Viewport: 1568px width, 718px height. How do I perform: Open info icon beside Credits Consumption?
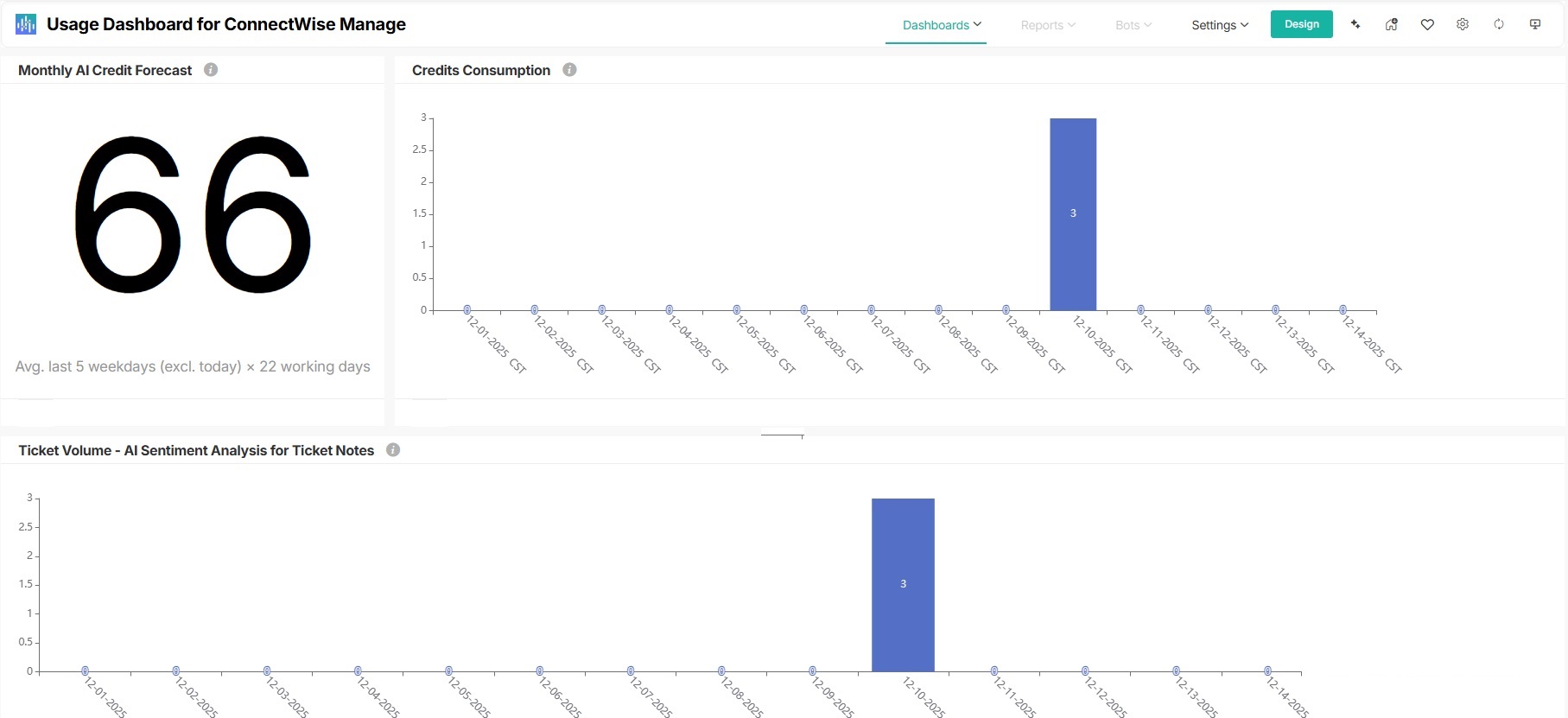pyautogui.click(x=569, y=70)
